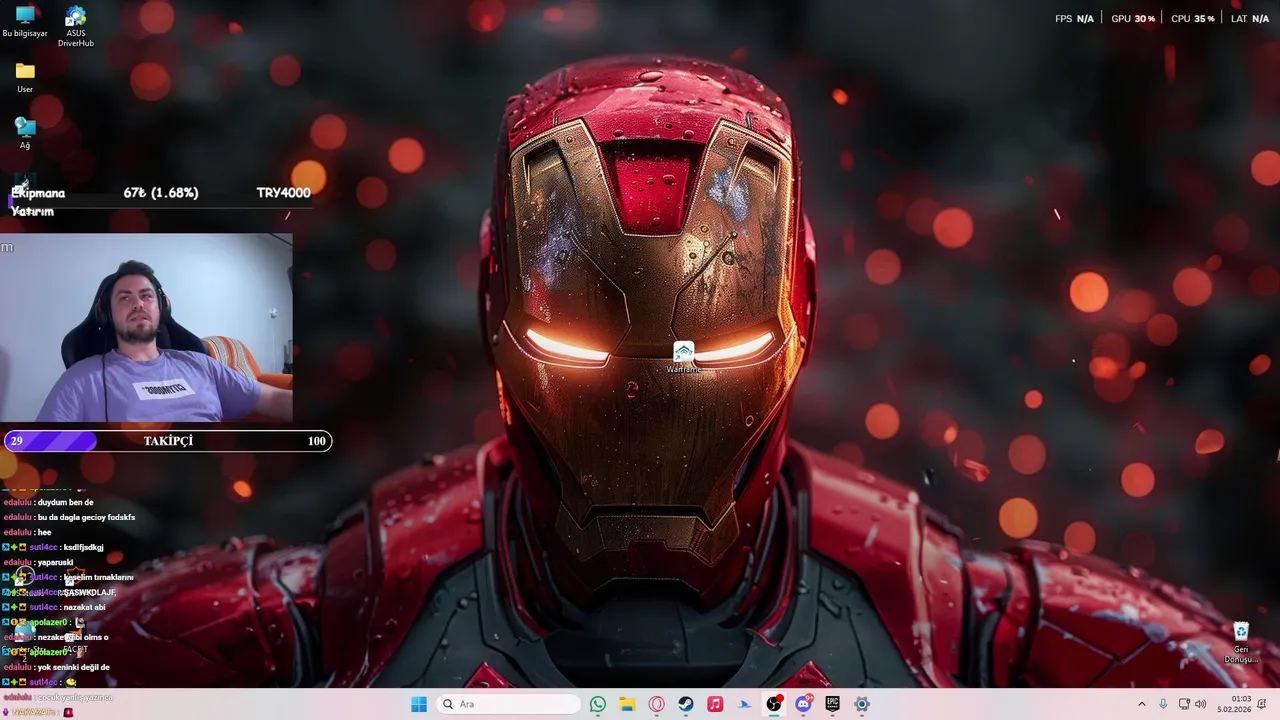Open File Explorer from the taskbar

tap(627, 704)
